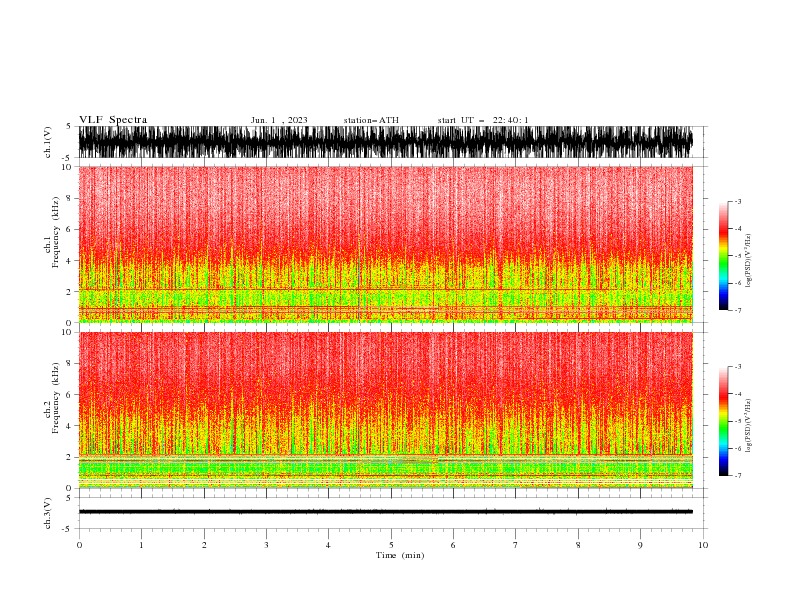Viewport: 792px width, 612px height.
Task: Click the time axis tick label '0'
Action: pos(79,545)
